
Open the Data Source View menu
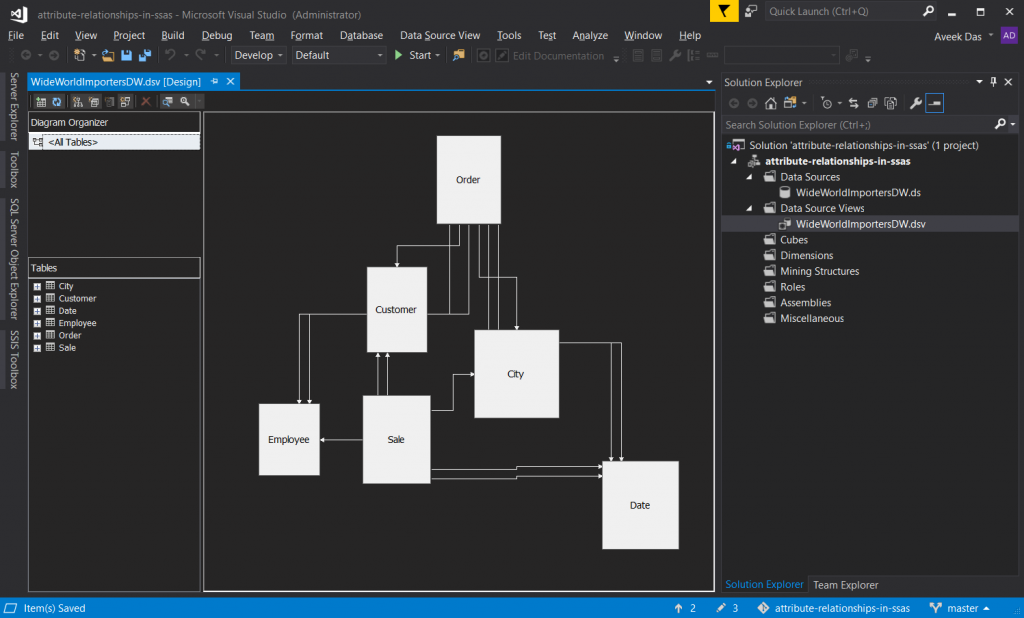(x=439, y=35)
